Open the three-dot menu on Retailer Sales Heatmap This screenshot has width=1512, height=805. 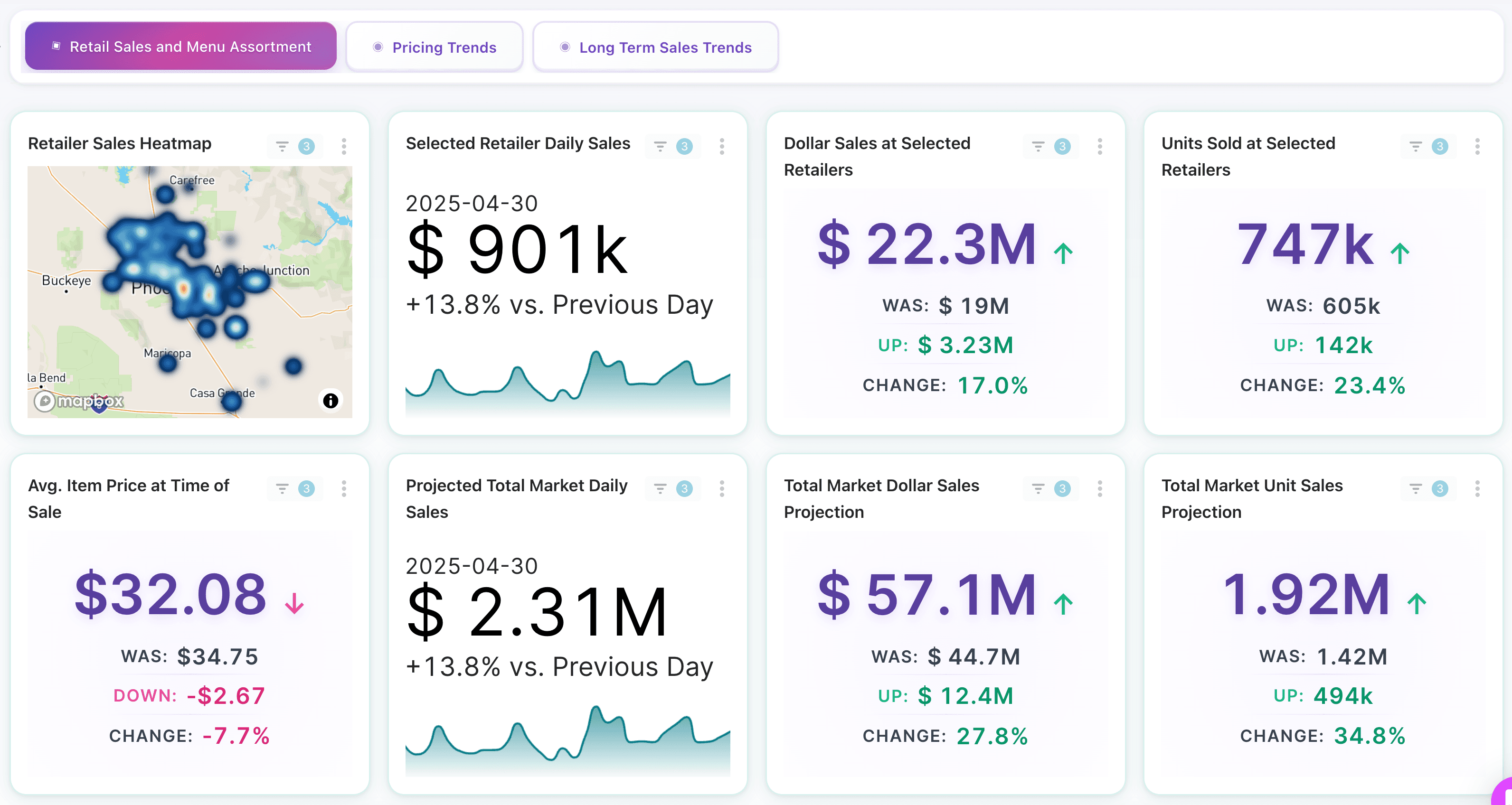[x=344, y=146]
